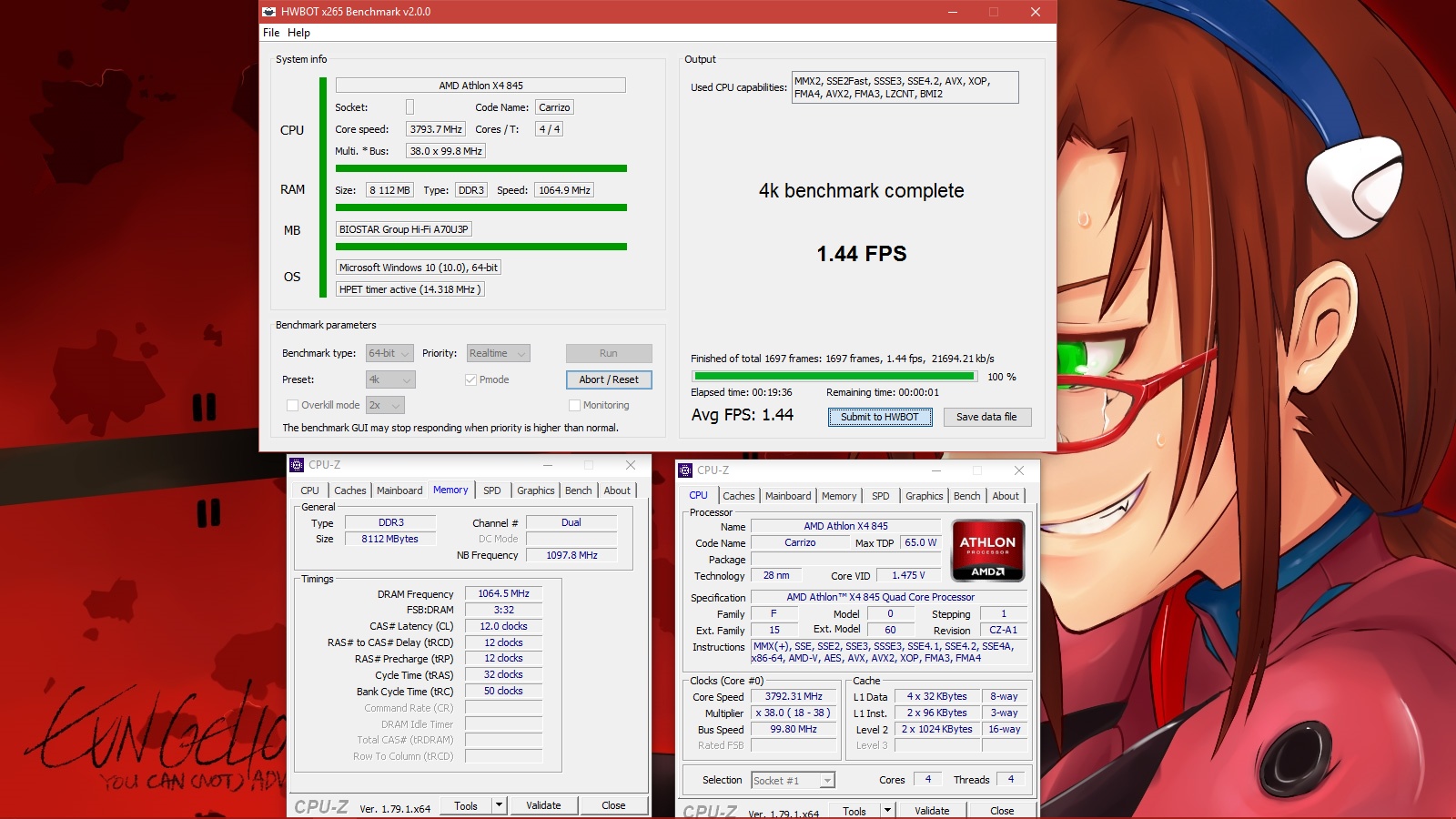This screenshot has height=819, width=1456.
Task: Click Close button in Memory CPU-Z window
Action: pos(613,805)
